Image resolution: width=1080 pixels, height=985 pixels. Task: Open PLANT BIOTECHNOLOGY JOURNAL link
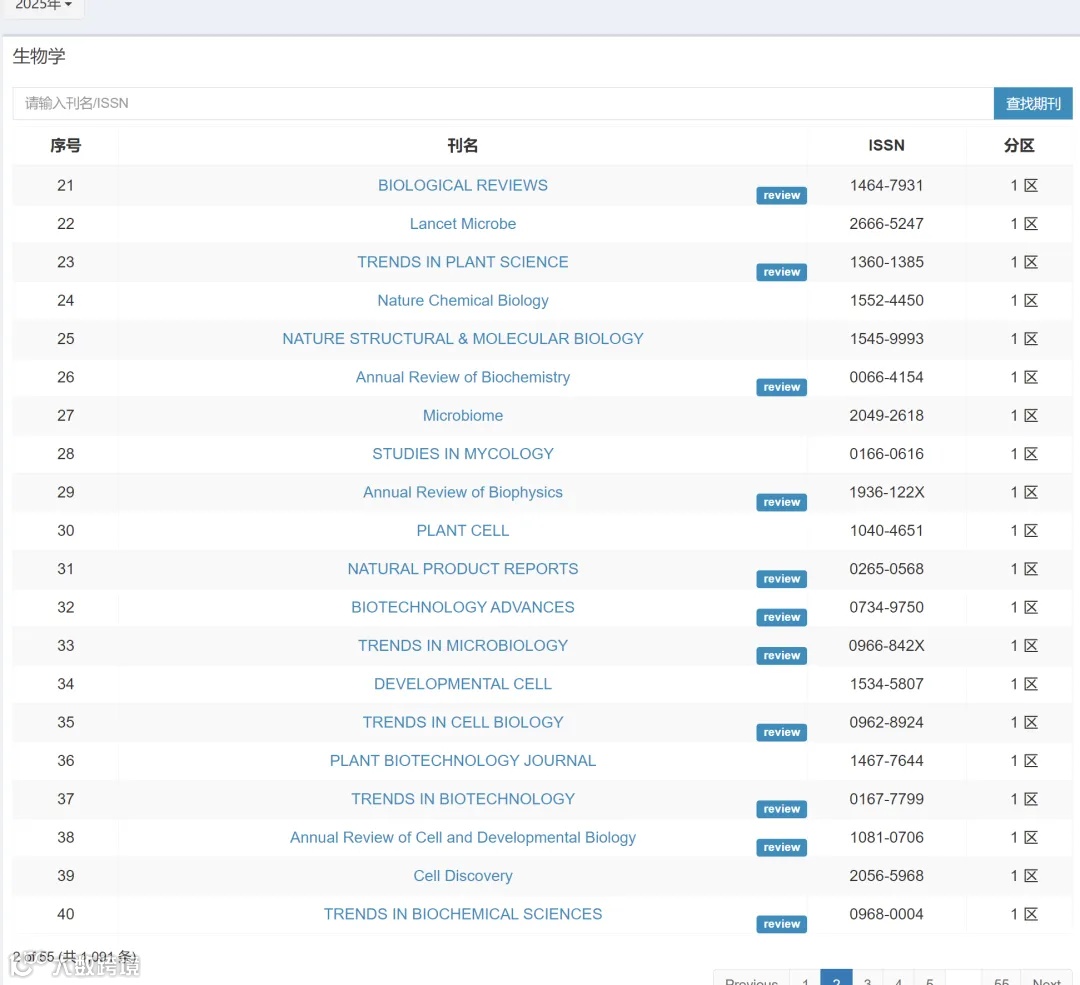463,760
